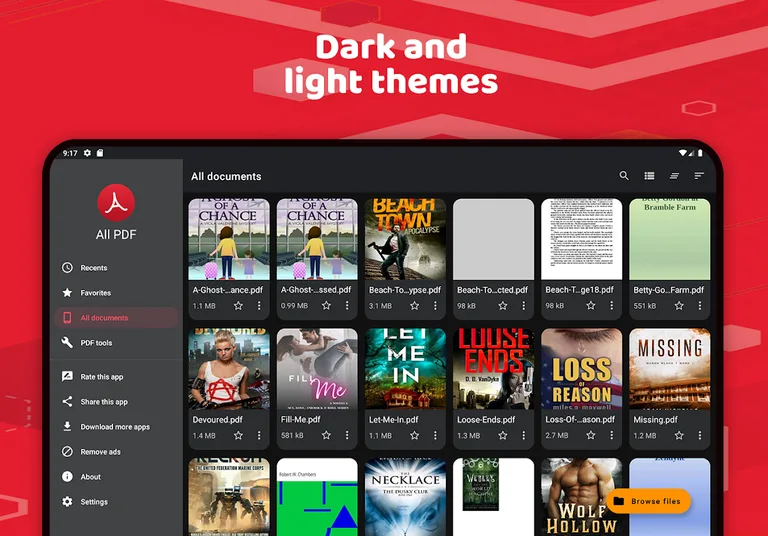Open the Wolf Hollow cover thumbnail
This screenshot has width=768, height=536.
click(x=581, y=497)
